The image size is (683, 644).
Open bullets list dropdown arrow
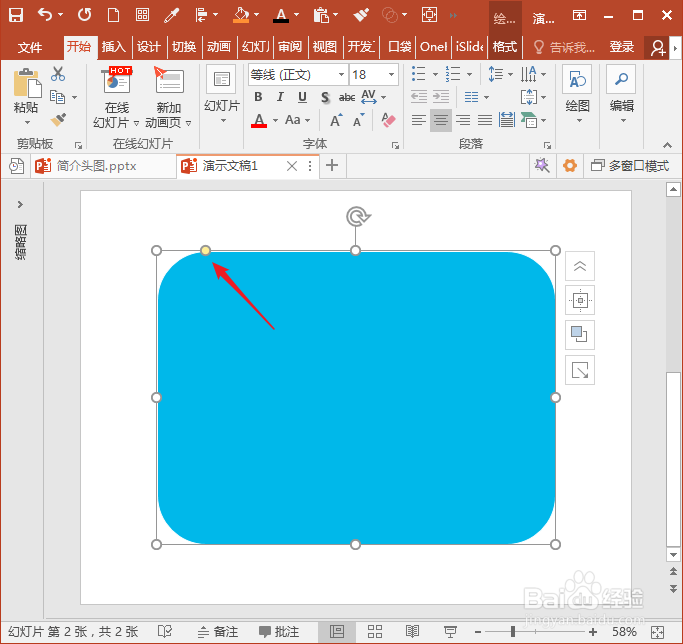pyautogui.click(x=435, y=75)
